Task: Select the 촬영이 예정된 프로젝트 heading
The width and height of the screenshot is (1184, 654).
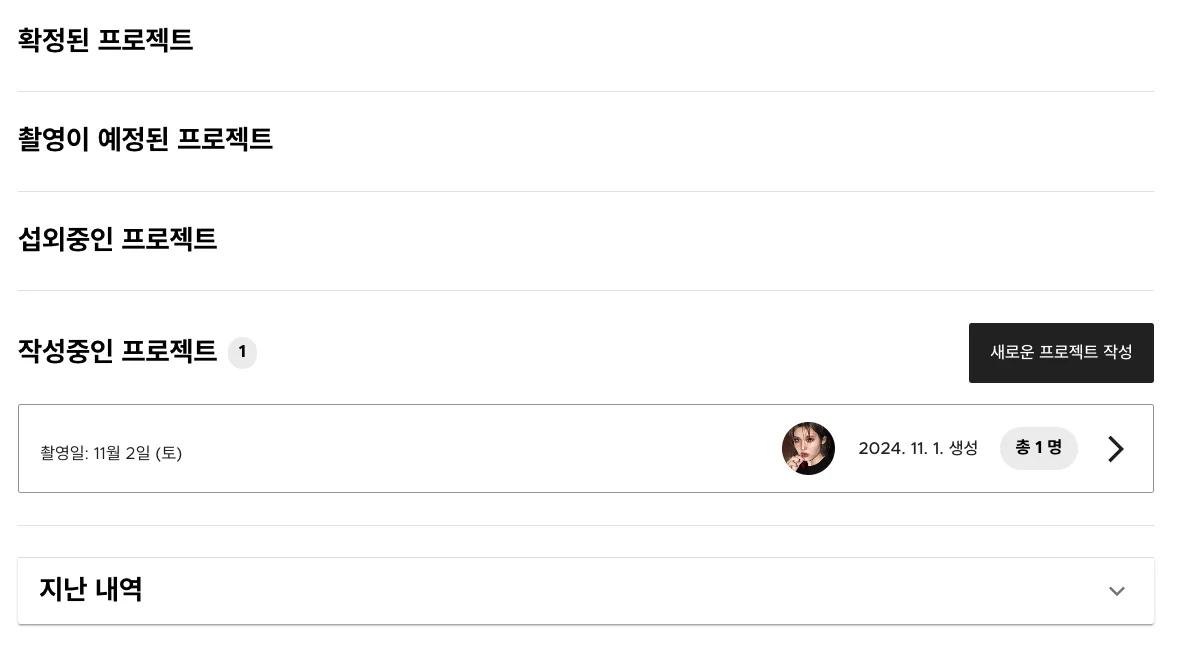Action: [145, 139]
